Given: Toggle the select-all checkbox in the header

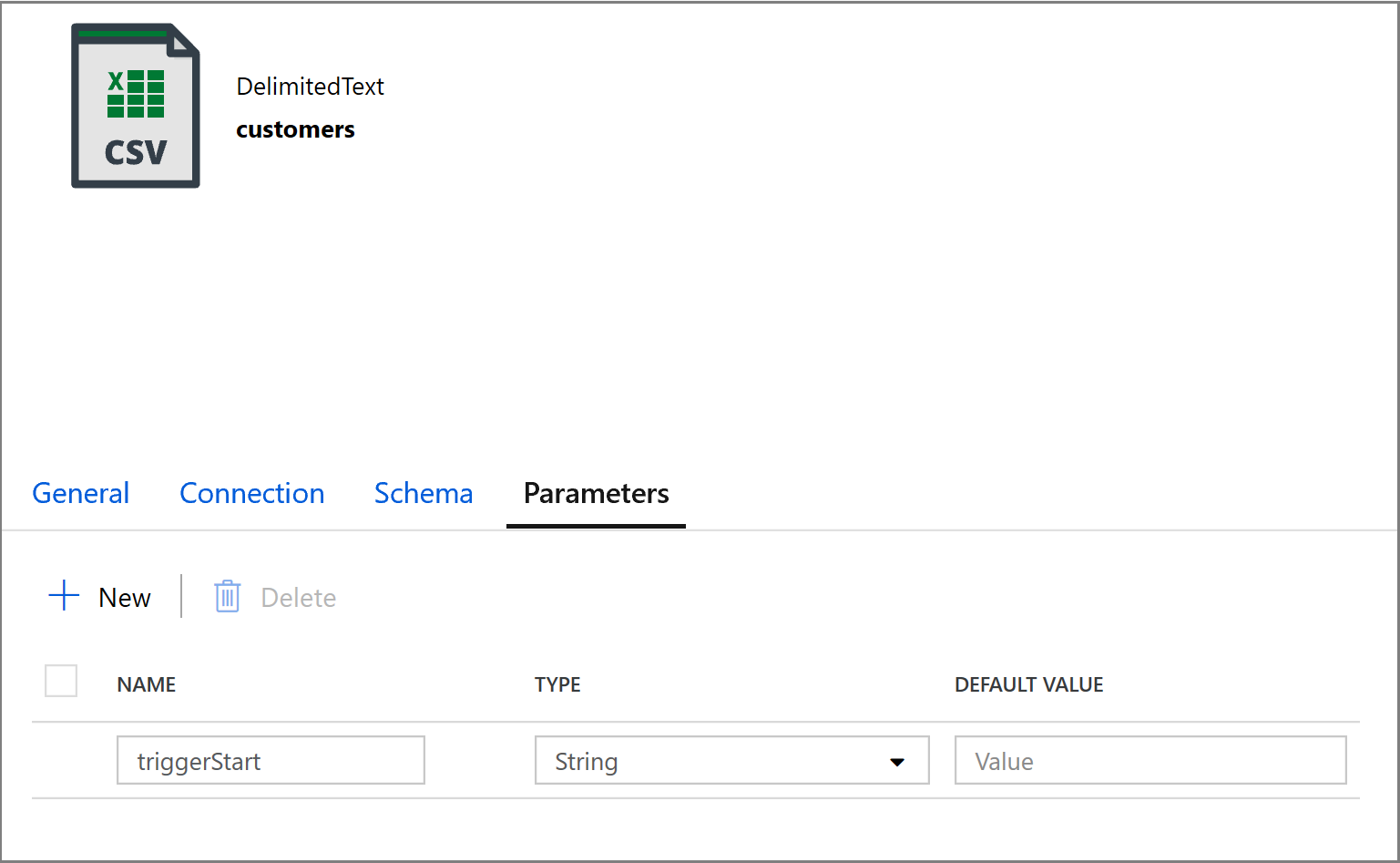Looking at the screenshot, I should (60, 681).
